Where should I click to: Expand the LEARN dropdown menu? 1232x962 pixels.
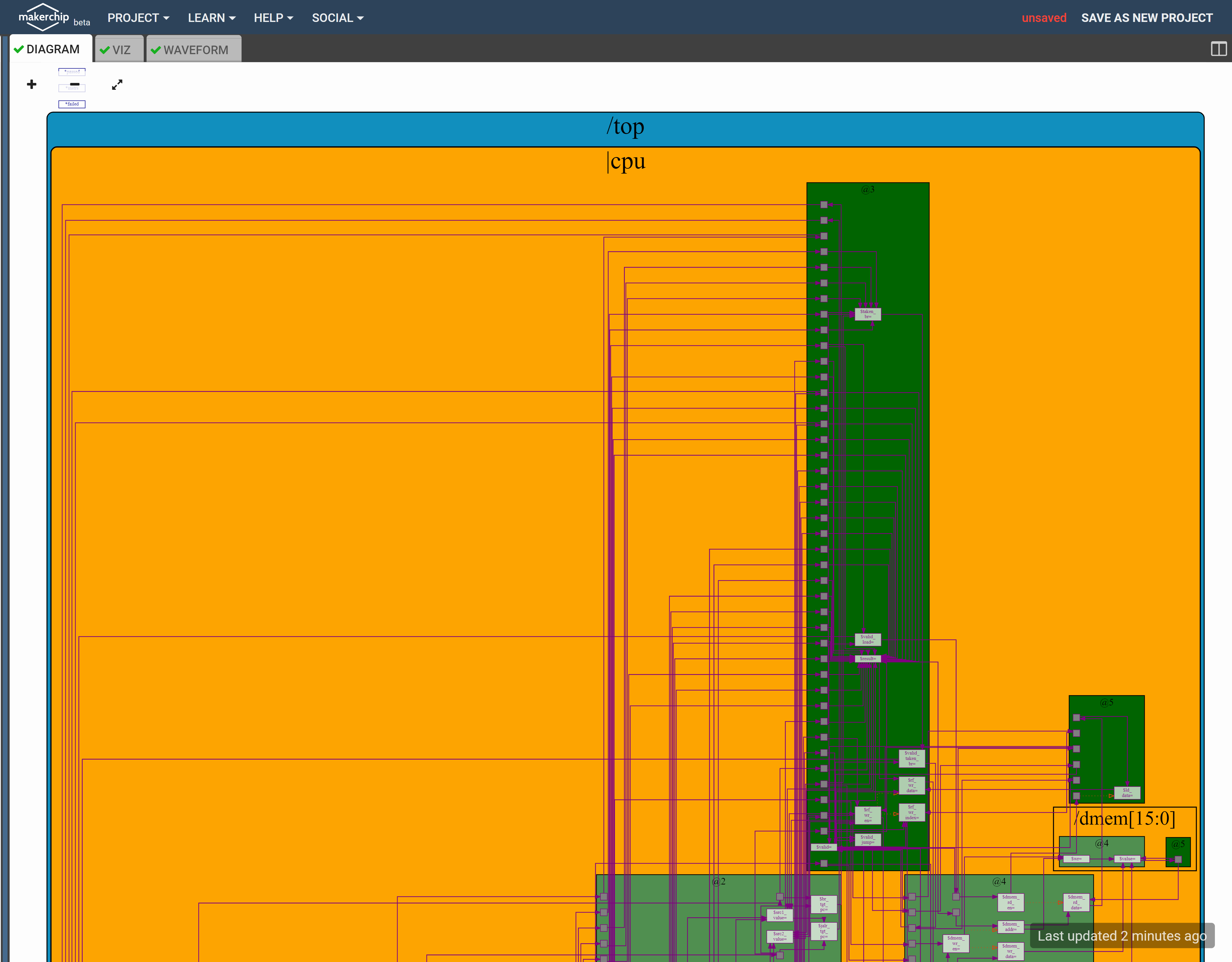pyautogui.click(x=212, y=18)
